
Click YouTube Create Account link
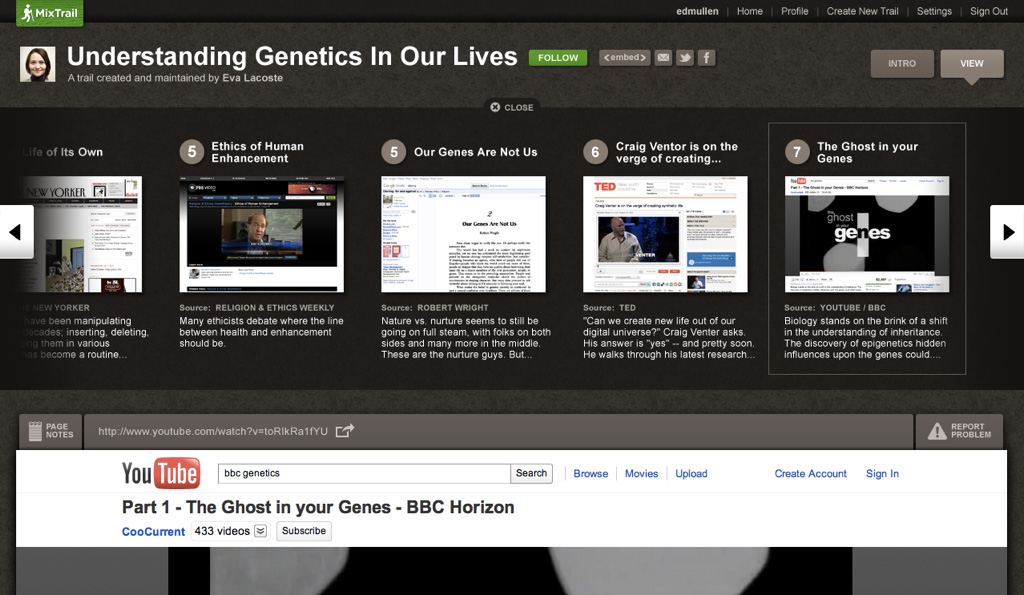[810, 474]
